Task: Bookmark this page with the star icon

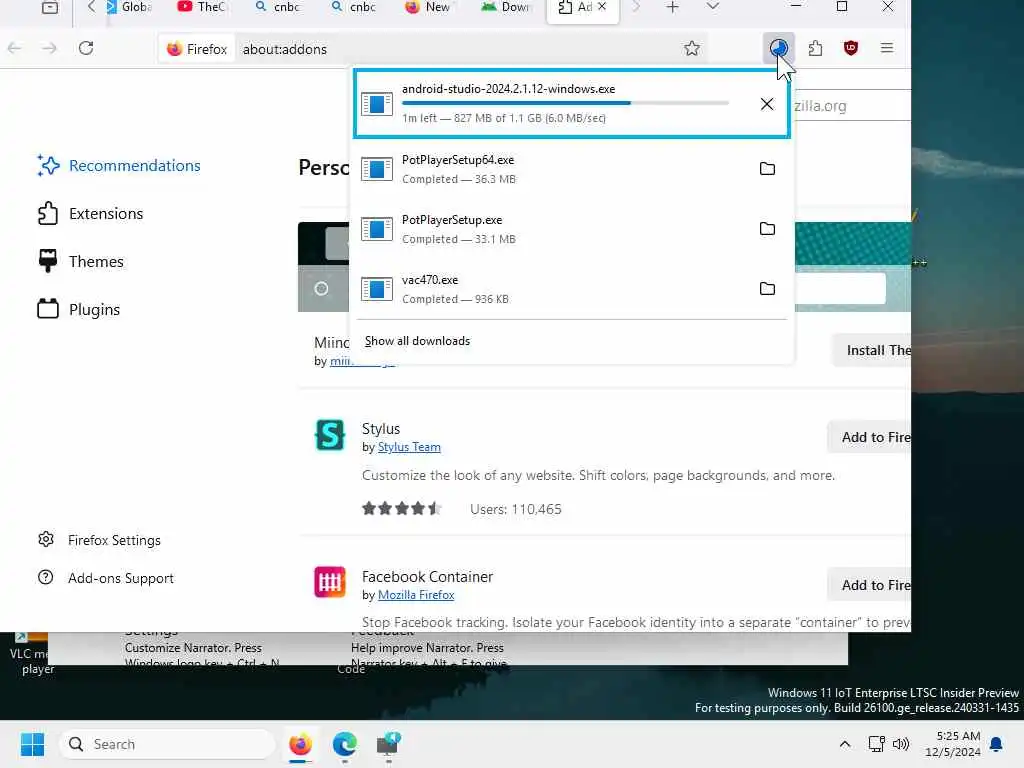Action: pyautogui.click(x=692, y=48)
